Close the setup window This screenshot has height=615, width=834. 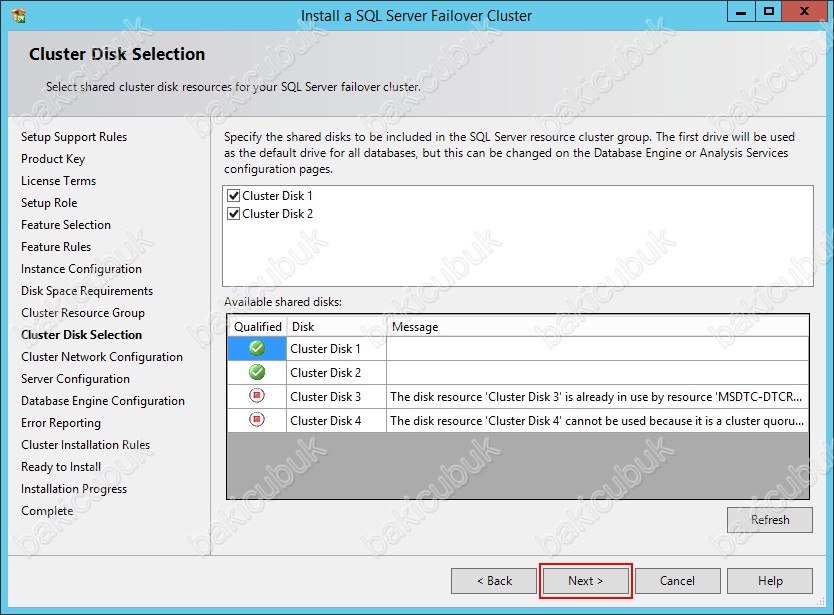(804, 11)
